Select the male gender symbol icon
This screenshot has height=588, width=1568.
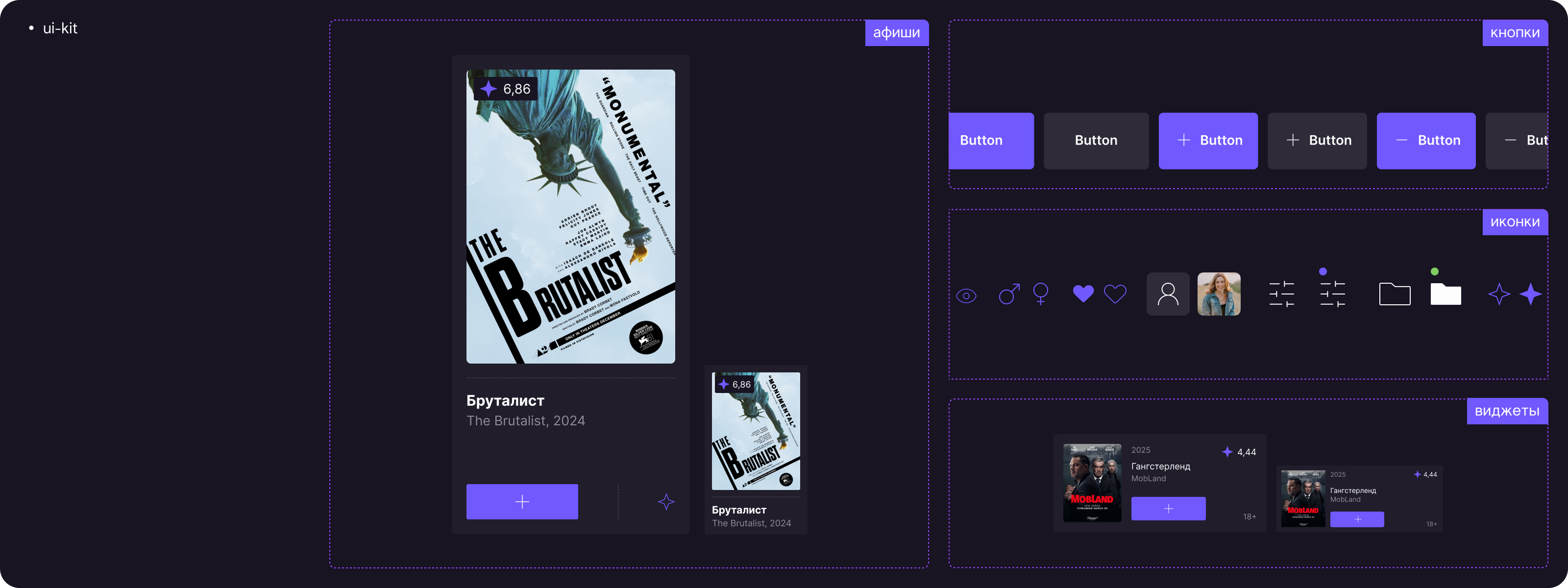tap(1008, 294)
